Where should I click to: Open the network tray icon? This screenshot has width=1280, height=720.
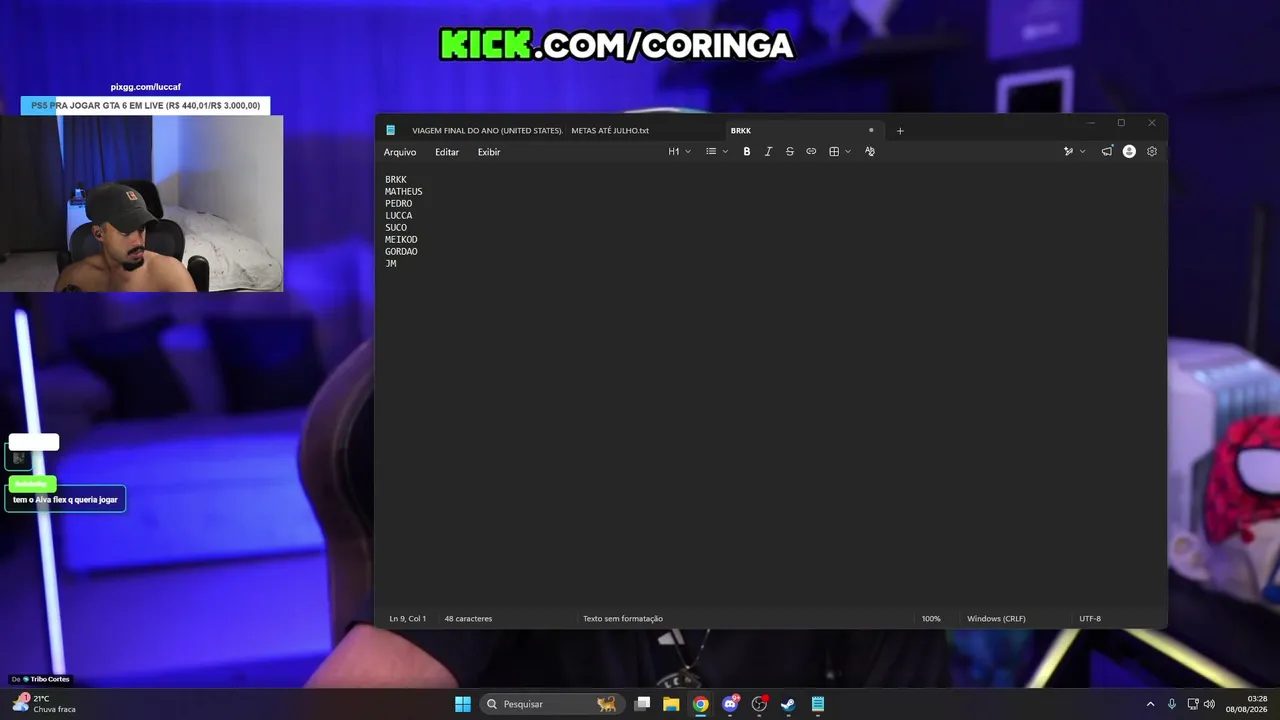tap(1193, 704)
